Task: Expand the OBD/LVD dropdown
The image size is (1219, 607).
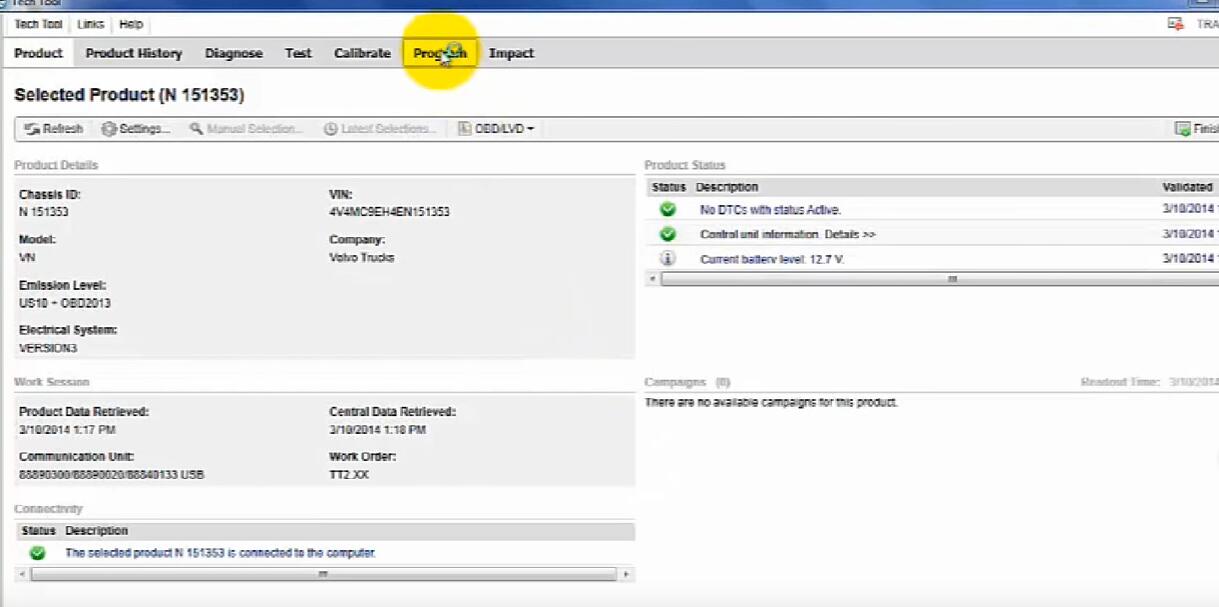Action: click(x=496, y=129)
